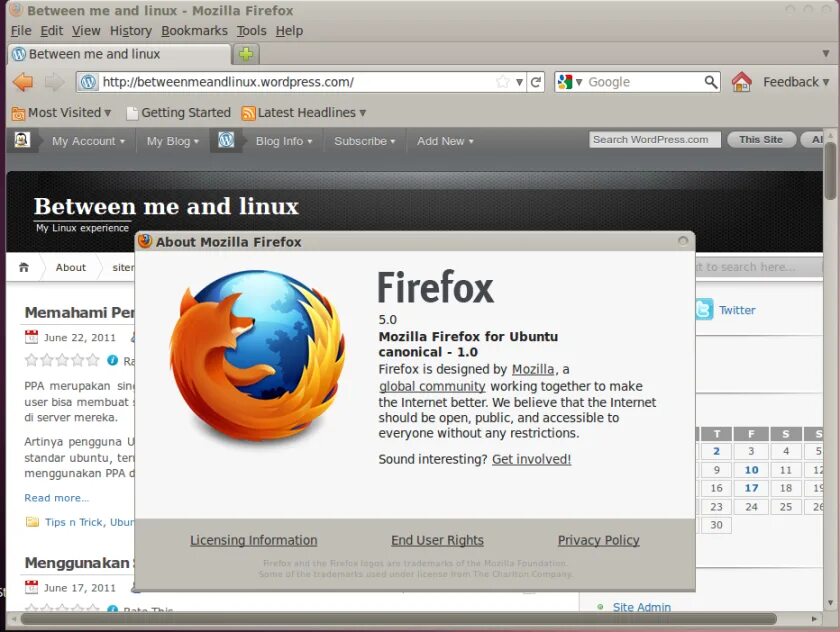
Task: Open the About page navigation tab
Action: coord(71,267)
